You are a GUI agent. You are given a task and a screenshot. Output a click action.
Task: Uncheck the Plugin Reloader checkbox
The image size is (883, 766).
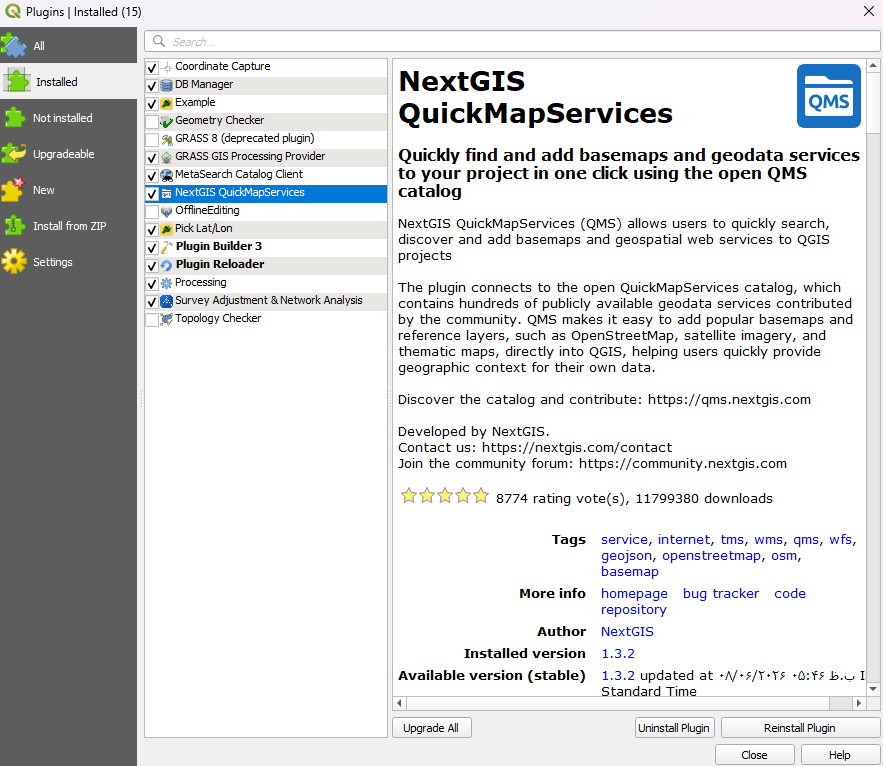coord(152,266)
